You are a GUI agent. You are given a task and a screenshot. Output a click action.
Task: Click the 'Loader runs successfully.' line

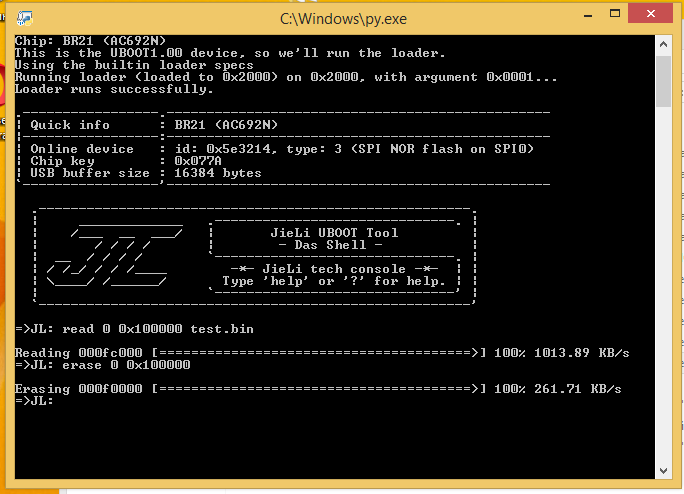coord(114,89)
